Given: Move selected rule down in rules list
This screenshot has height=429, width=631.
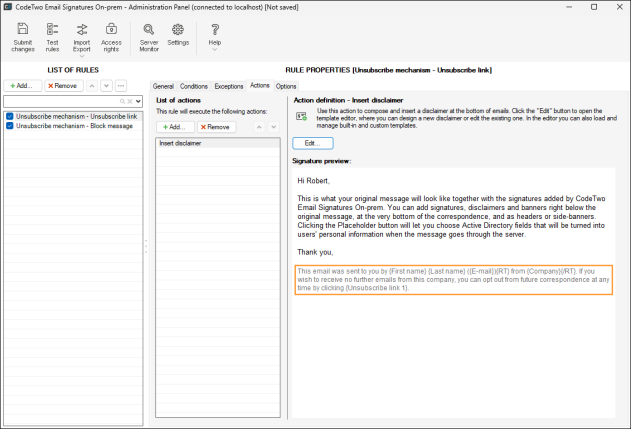Looking at the screenshot, I should (106, 86).
